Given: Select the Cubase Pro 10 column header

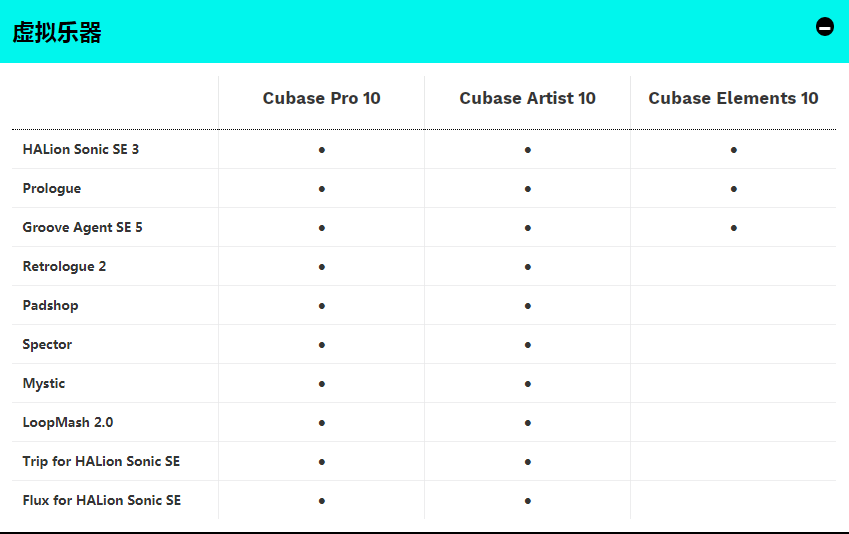Looking at the screenshot, I should click(x=322, y=98).
